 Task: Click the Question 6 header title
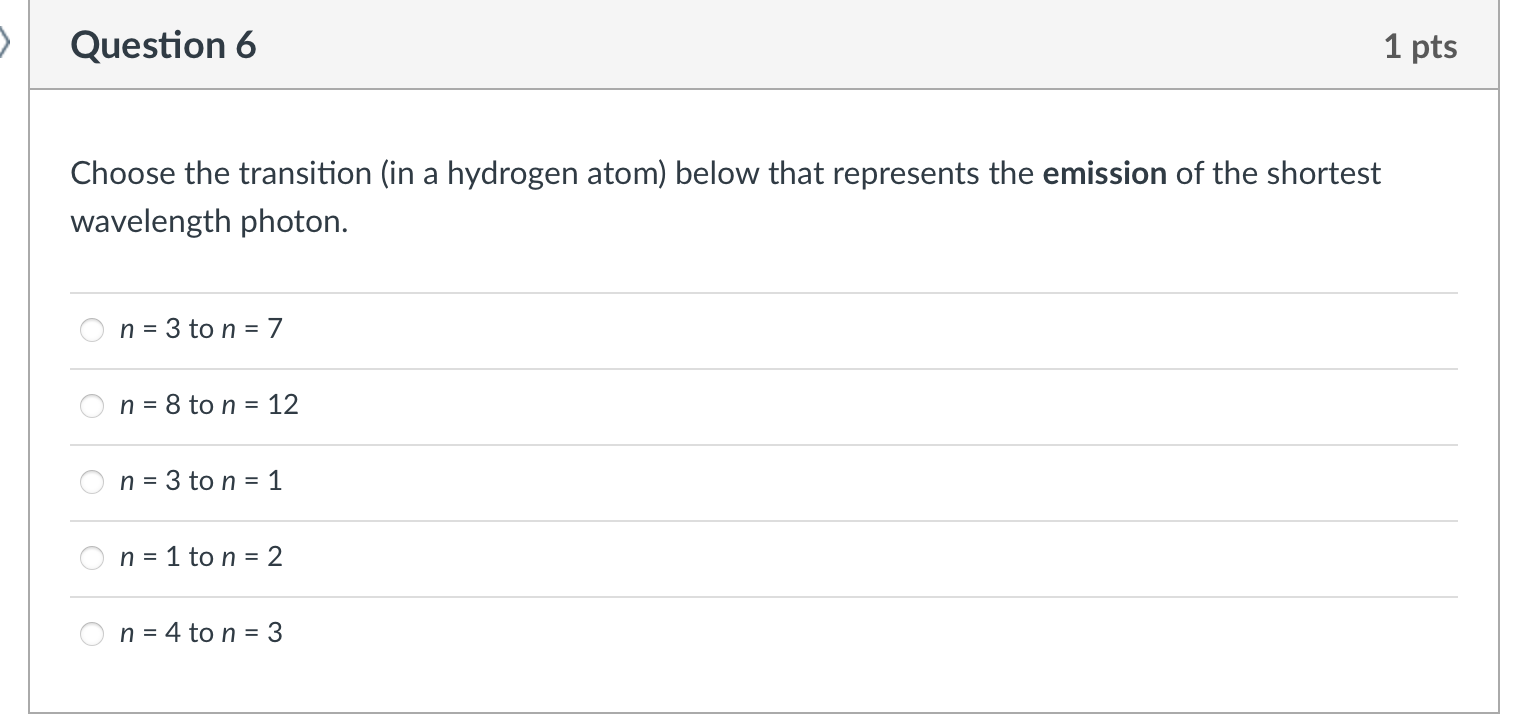[x=162, y=44]
